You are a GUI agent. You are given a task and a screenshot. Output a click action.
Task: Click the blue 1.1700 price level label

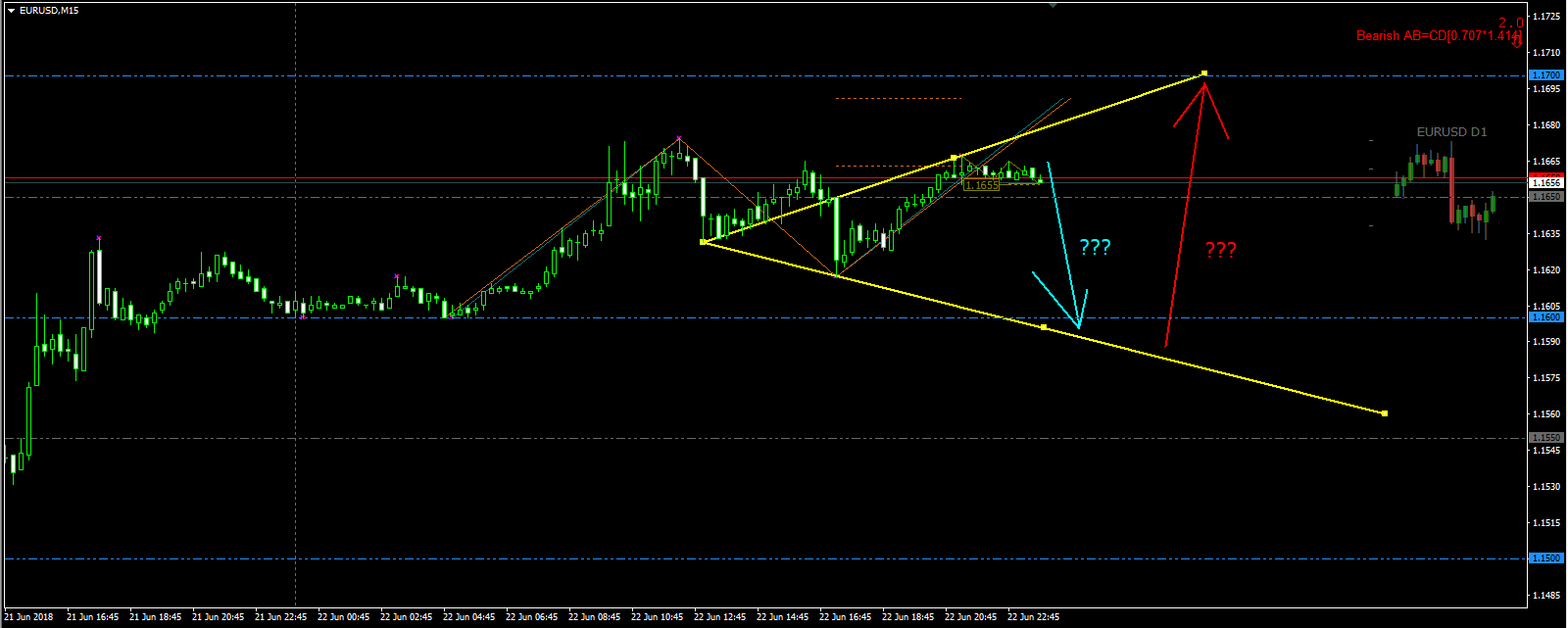(x=1546, y=75)
